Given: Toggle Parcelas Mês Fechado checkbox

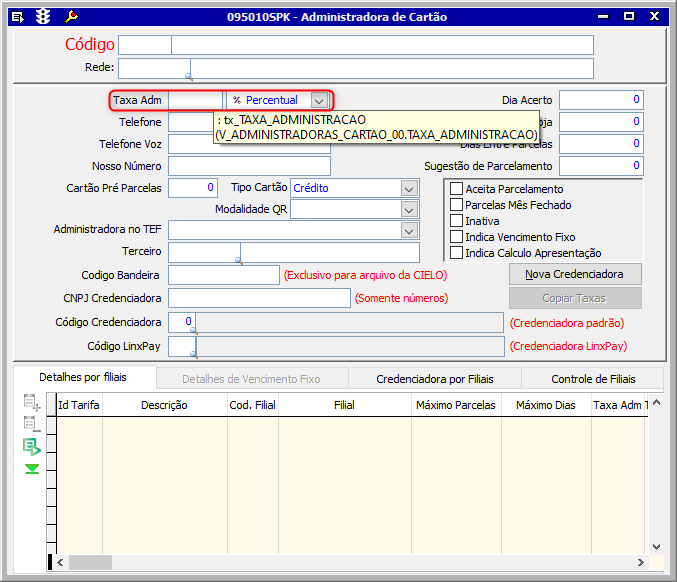Looking at the screenshot, I should click(456, 205).
